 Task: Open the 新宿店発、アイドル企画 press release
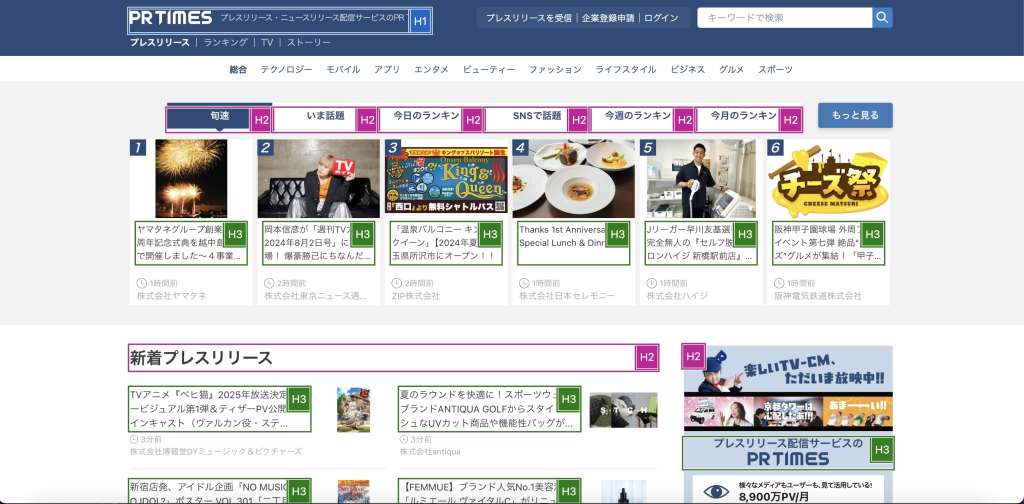219,491
